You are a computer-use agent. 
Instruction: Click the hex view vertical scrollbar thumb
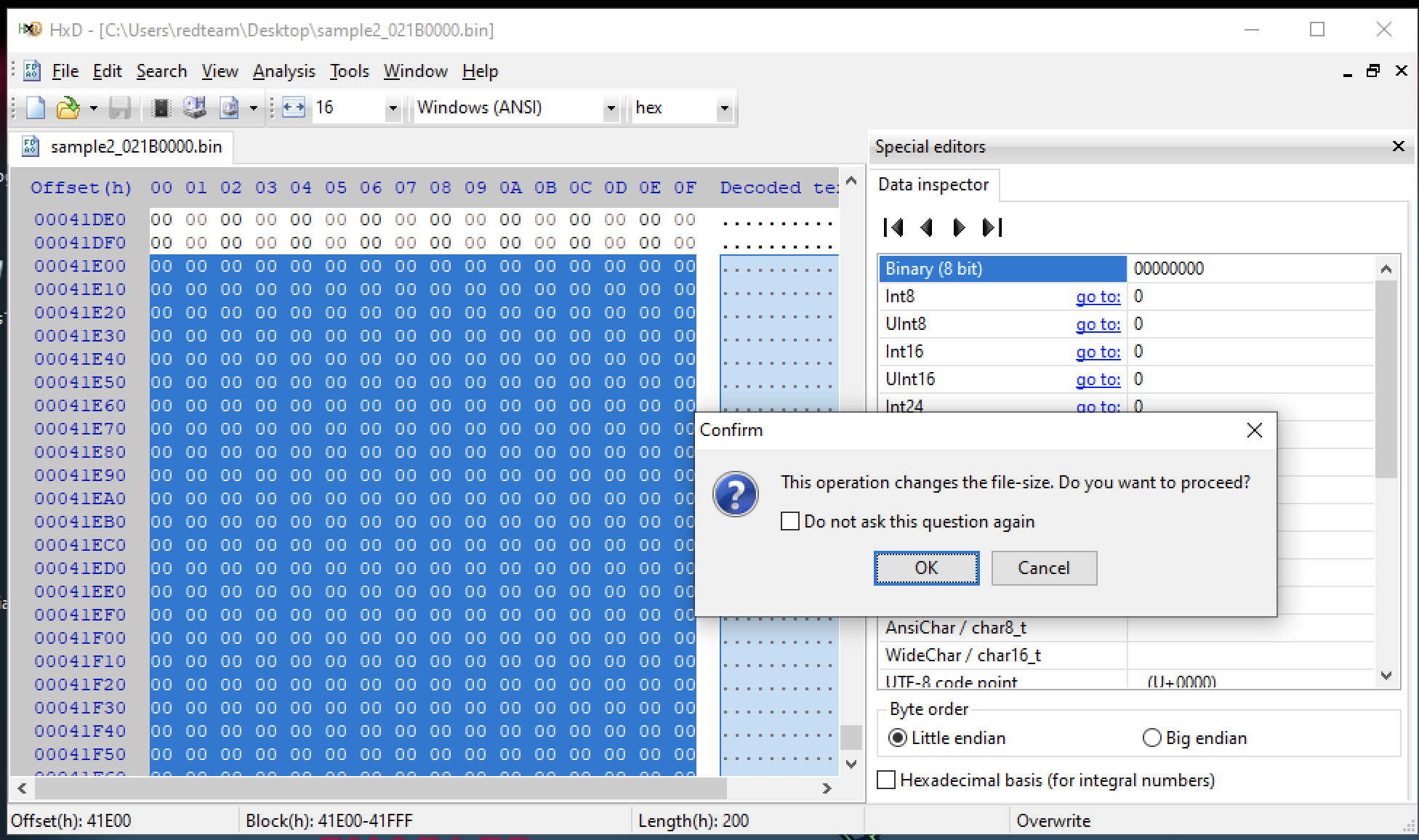pos(851,737)
